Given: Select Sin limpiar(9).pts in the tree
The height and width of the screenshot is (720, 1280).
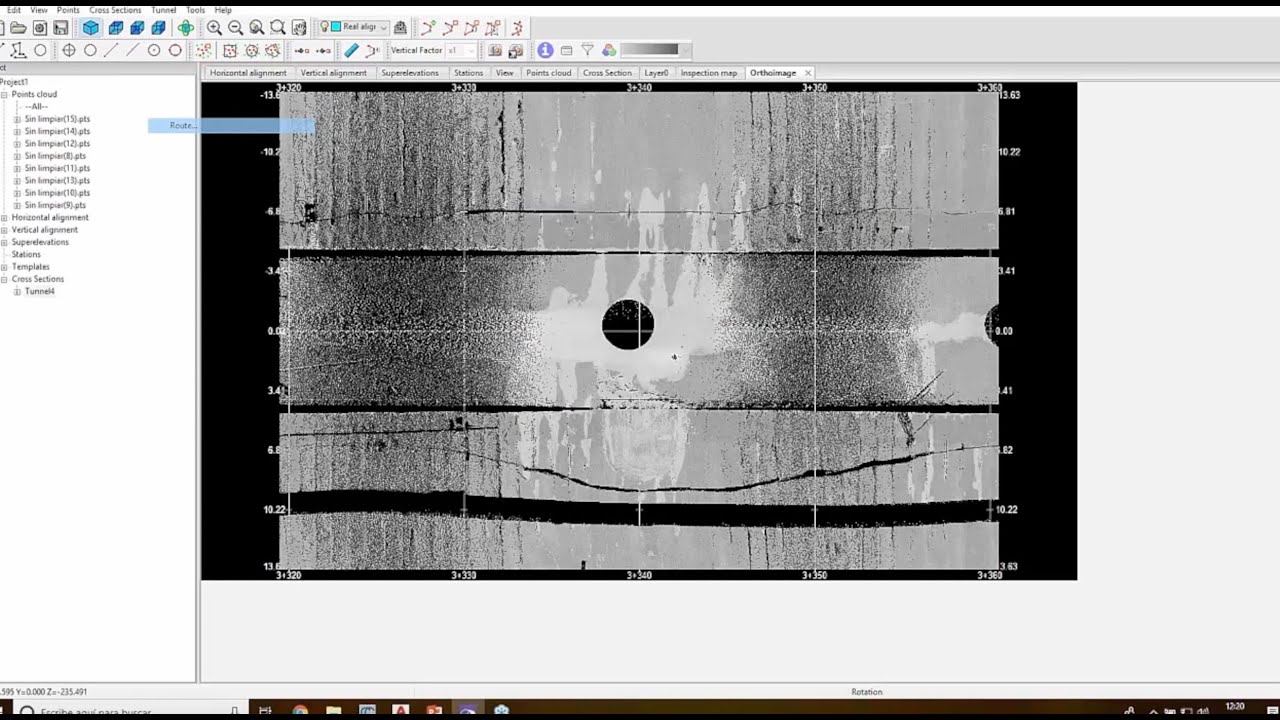Looking at the screenshot, I should point(55,205).
